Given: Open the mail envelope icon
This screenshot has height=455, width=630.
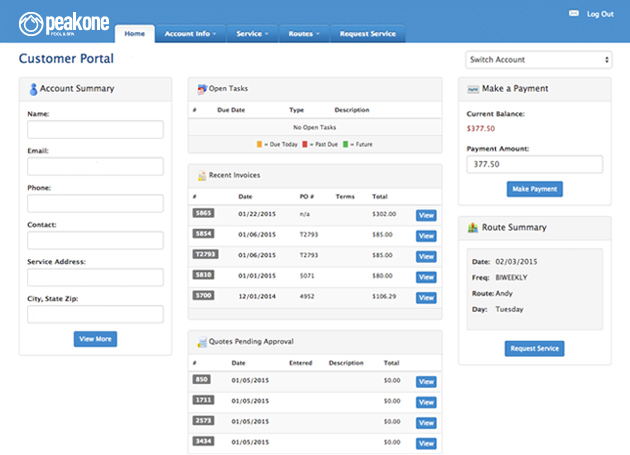Looking at the screenshot, I should (x=574, y=14).
